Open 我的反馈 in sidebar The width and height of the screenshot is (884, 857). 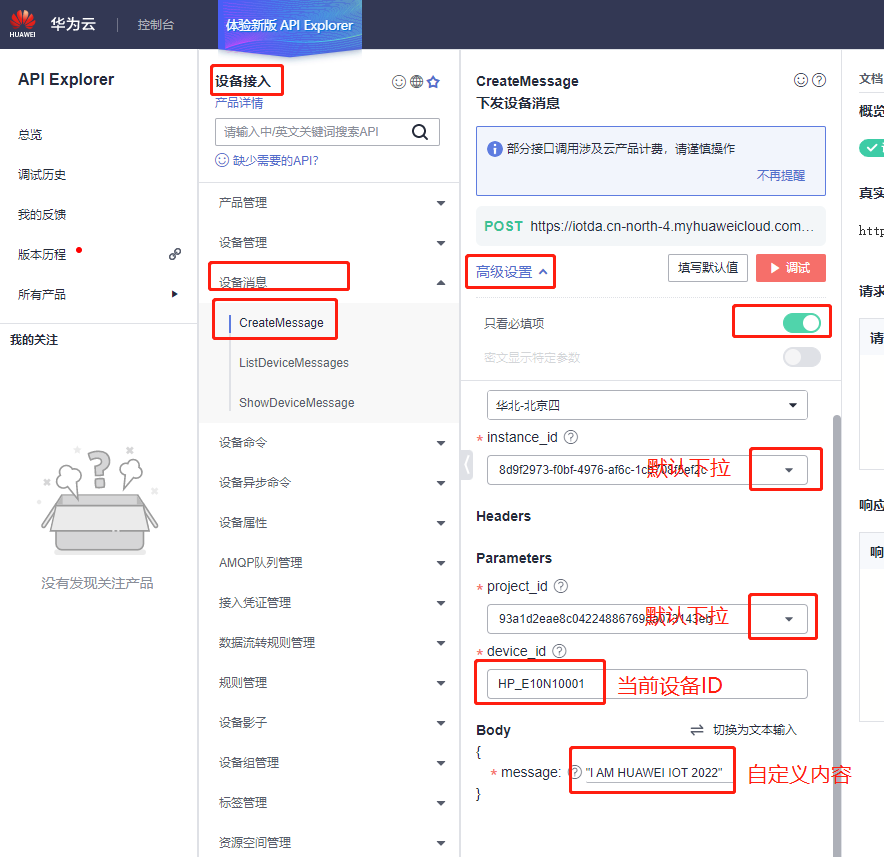[42, 215]
